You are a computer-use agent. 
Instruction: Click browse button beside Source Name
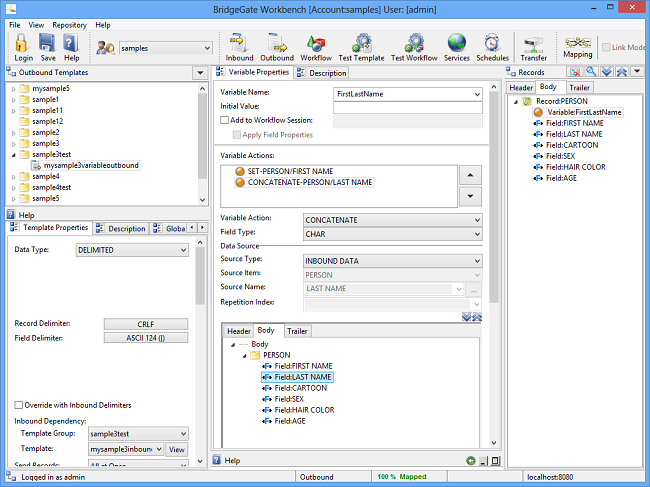(473, 289)
